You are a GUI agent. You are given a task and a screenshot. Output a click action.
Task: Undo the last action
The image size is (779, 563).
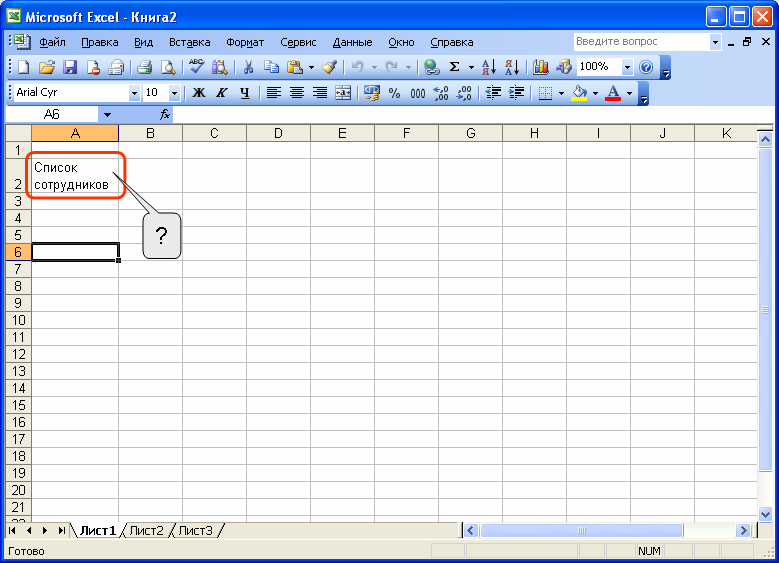click(x=357, y=67)
